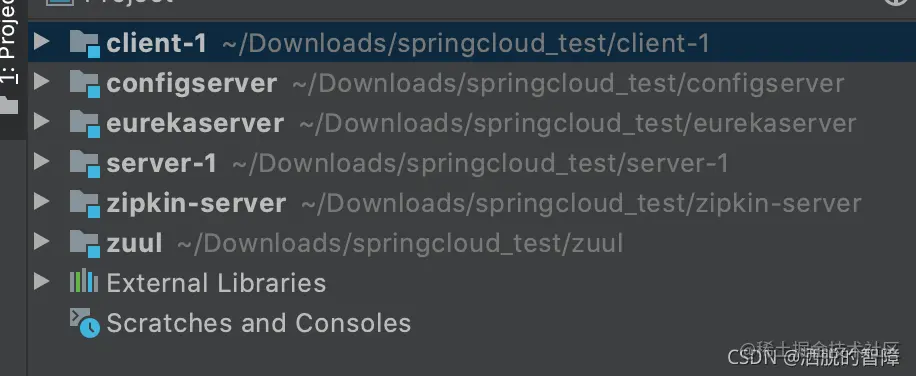Click the Scratches and Consoles clock icon
This screenshot has height=376, width=916.
tap(85, 323)
